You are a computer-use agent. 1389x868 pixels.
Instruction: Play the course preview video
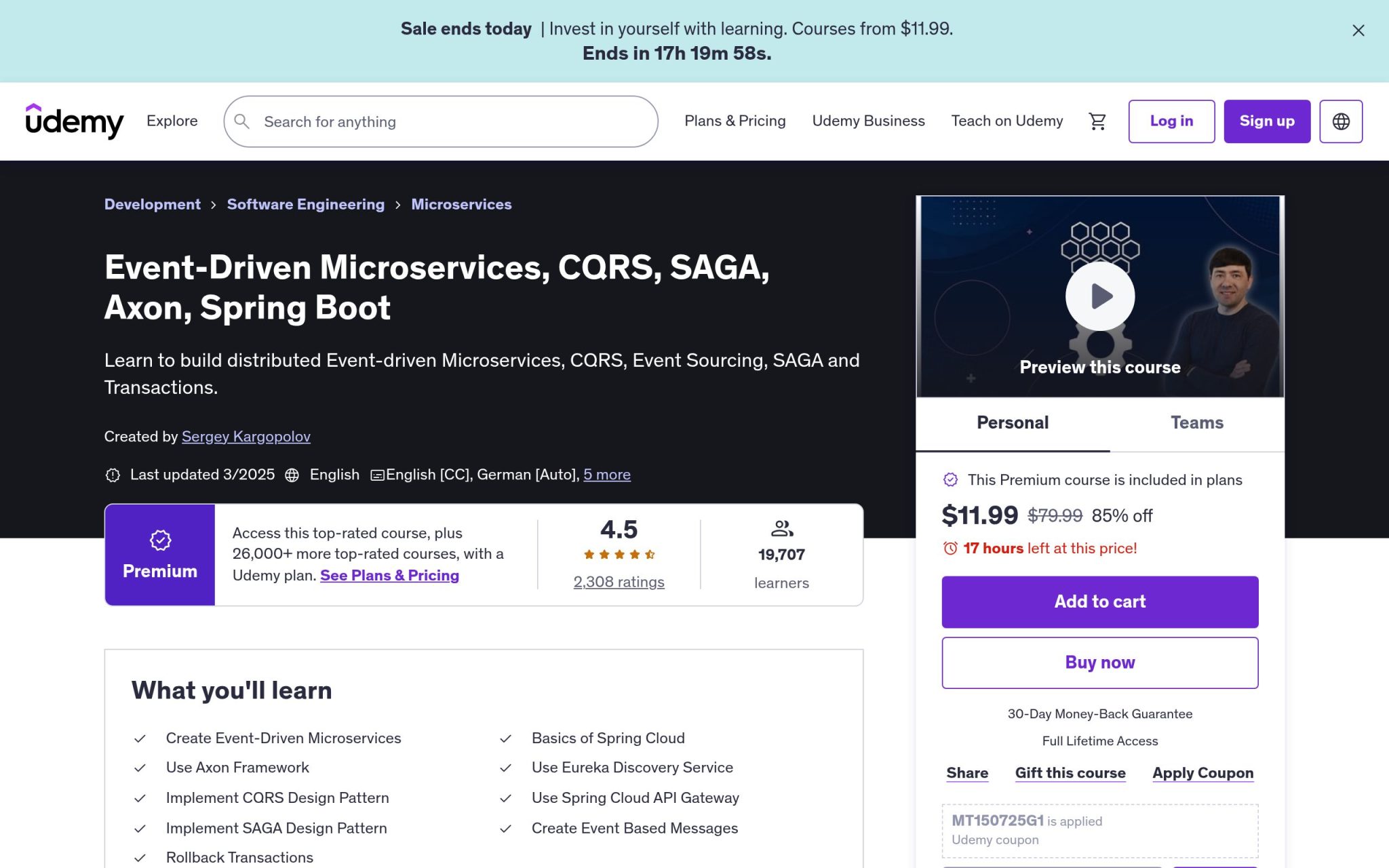coord(1099,296)
